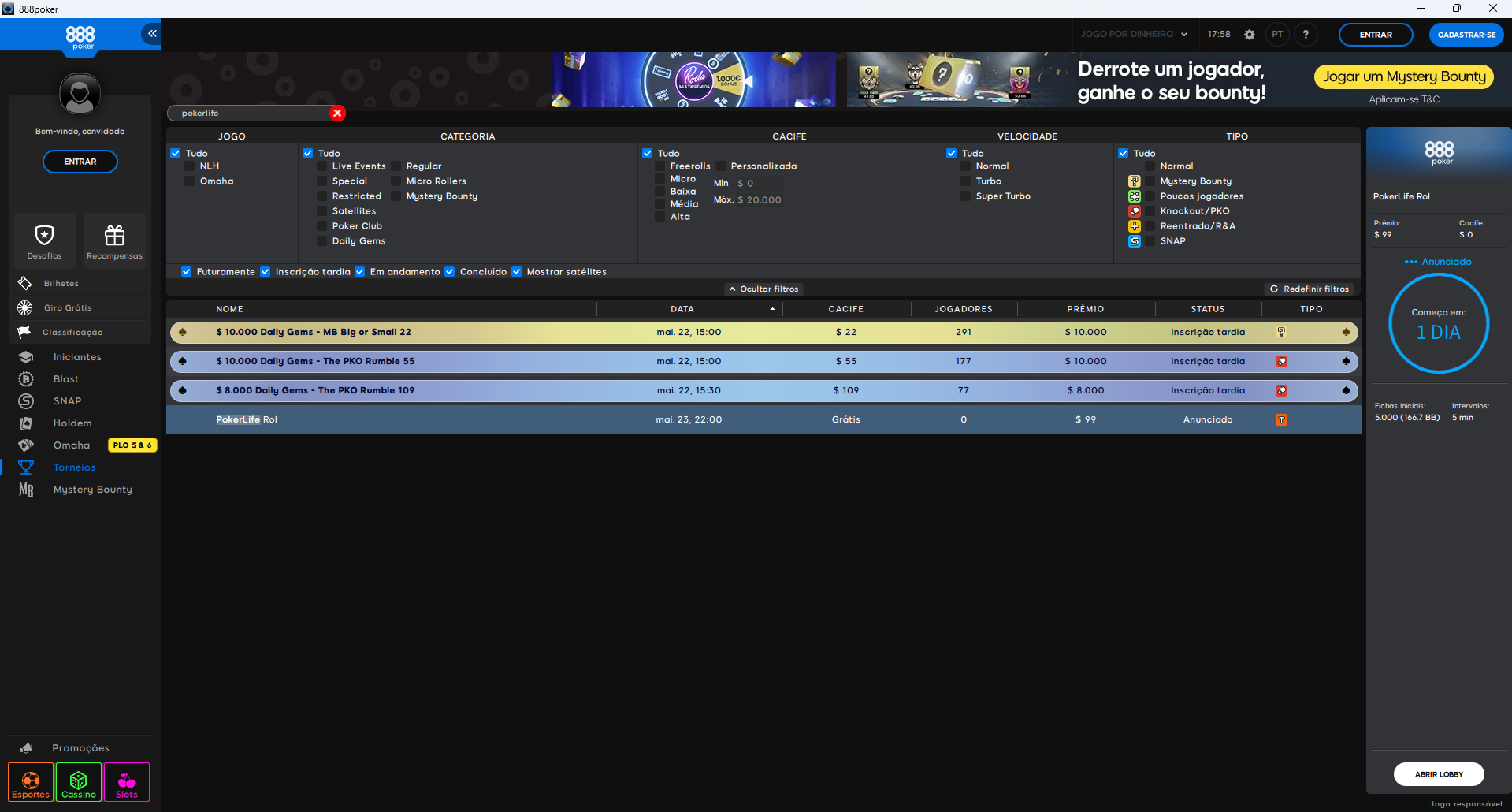Open Recompensas gift icon
Viewport: 1512px width, 812px height.
[114, 235]
